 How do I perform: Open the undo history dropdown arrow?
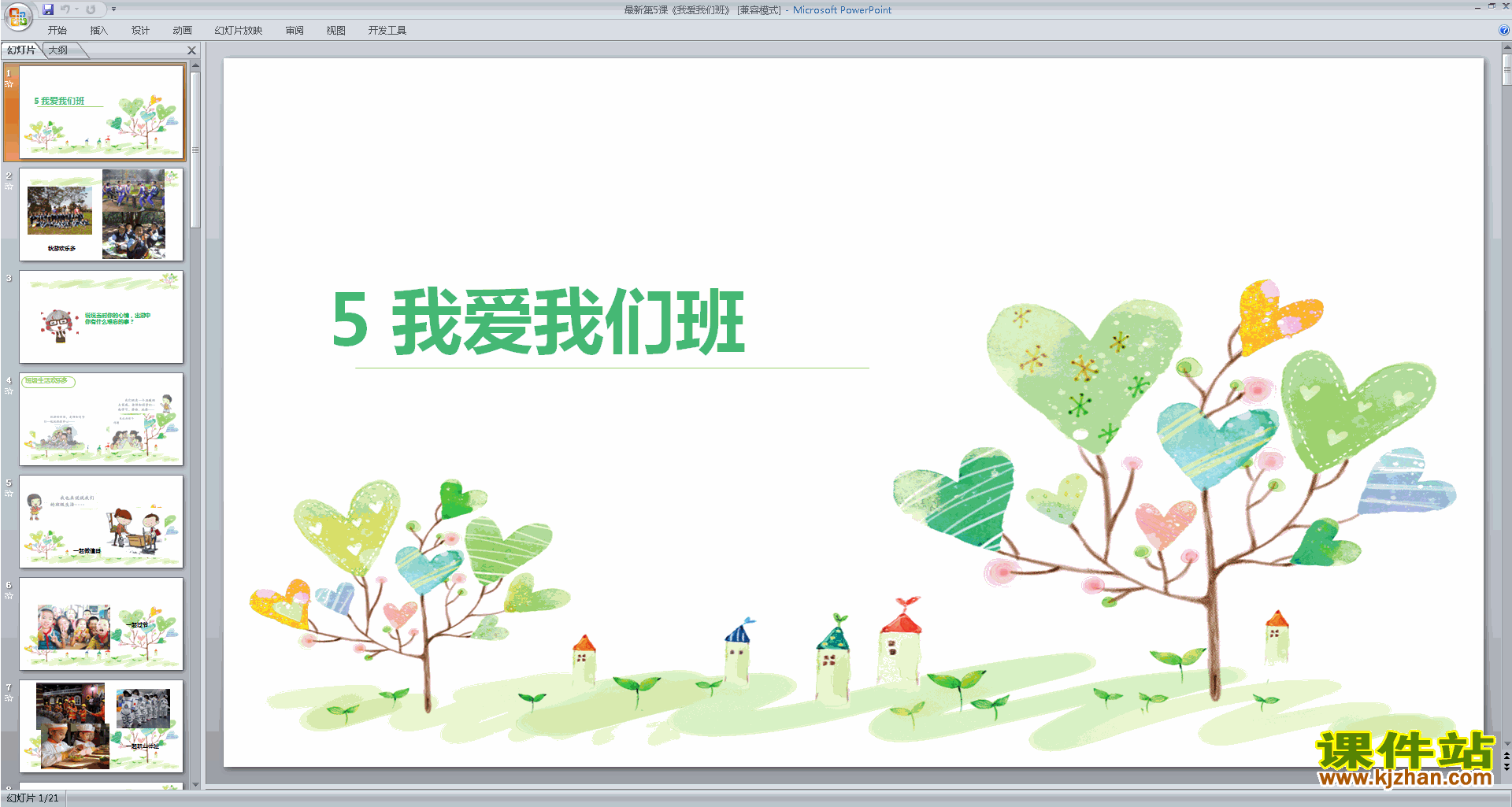[x=77, y=9]
